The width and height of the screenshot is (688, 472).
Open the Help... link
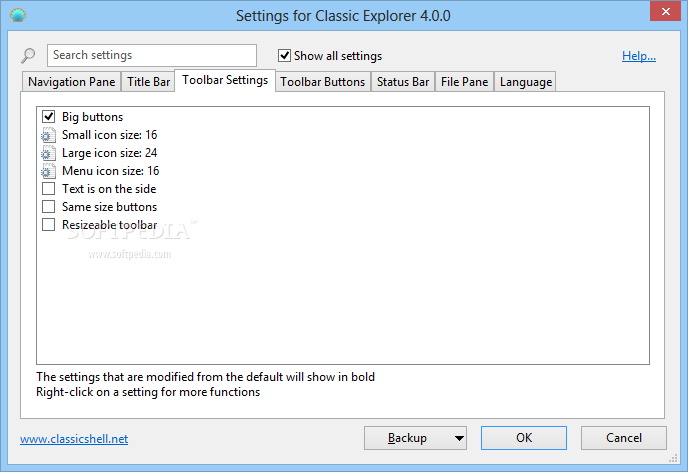coord(639,56)
